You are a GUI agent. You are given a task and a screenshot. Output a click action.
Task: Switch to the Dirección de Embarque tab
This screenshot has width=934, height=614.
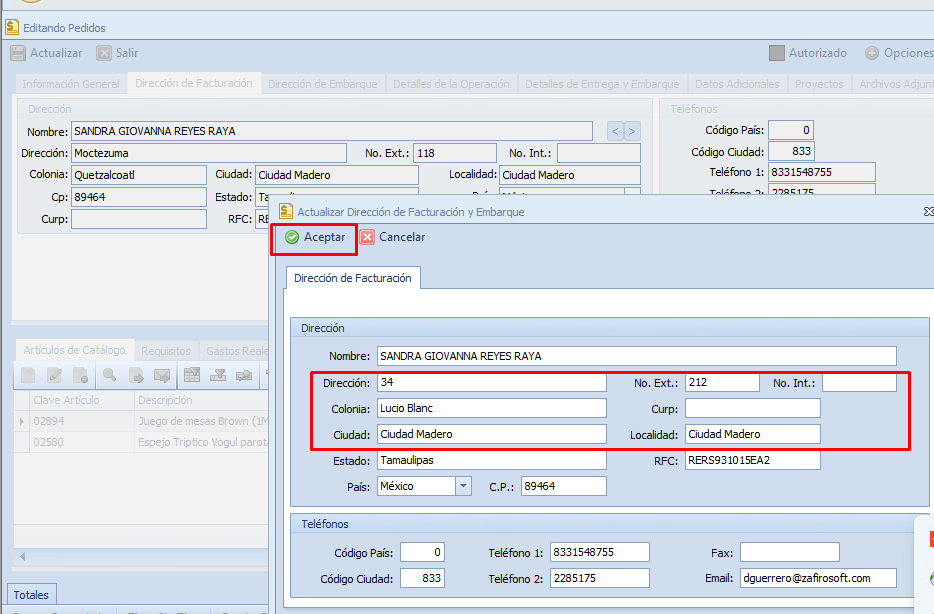click(322, 84)
